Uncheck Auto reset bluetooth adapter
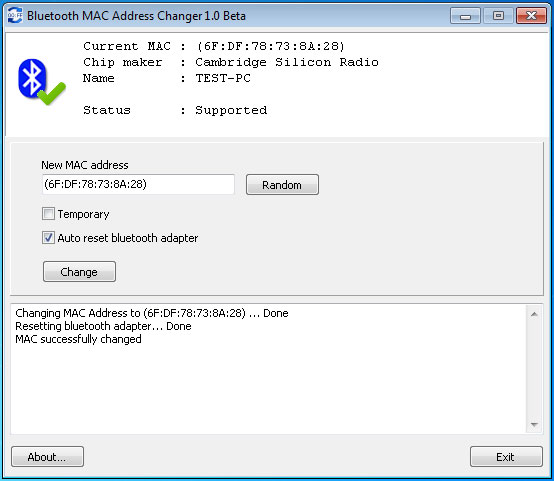 [x=48, y=237]
